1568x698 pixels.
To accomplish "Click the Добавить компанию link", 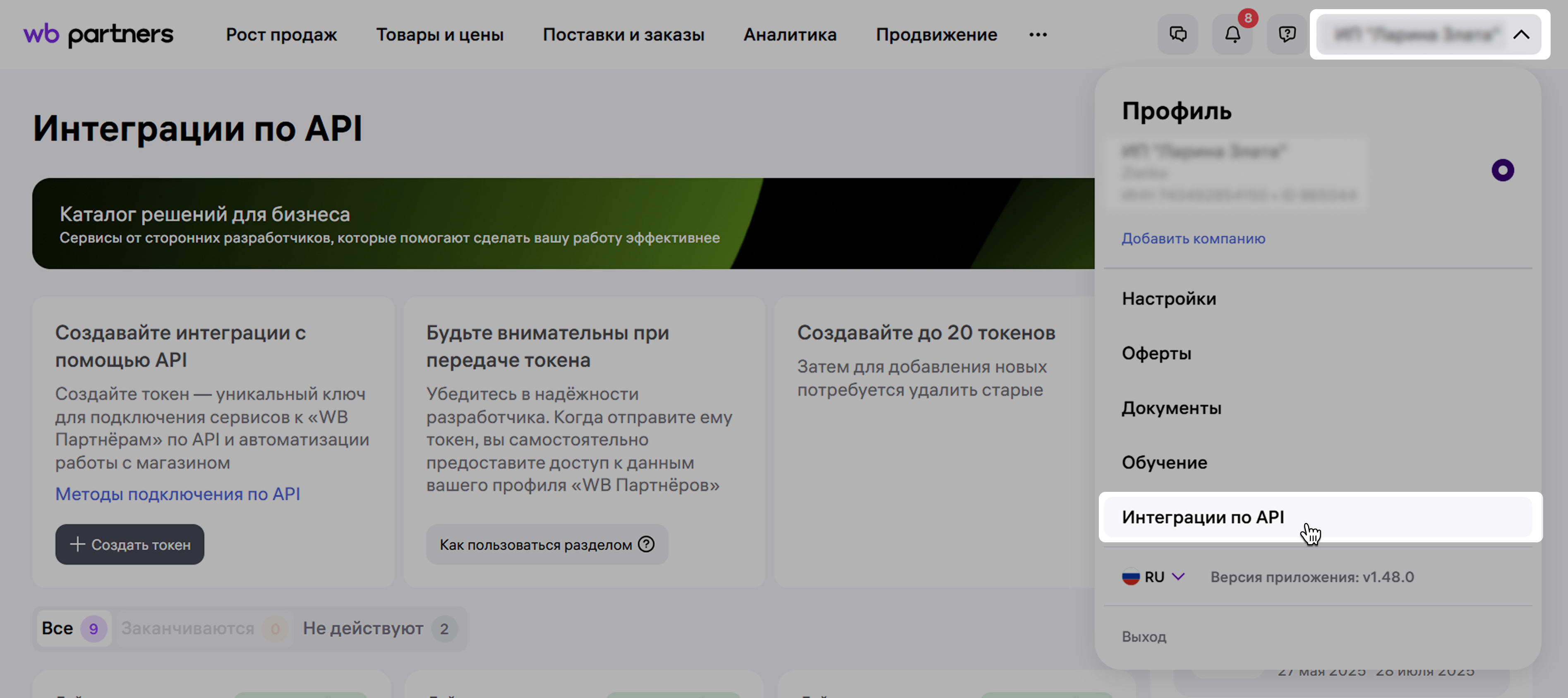I will point(1193,238).
